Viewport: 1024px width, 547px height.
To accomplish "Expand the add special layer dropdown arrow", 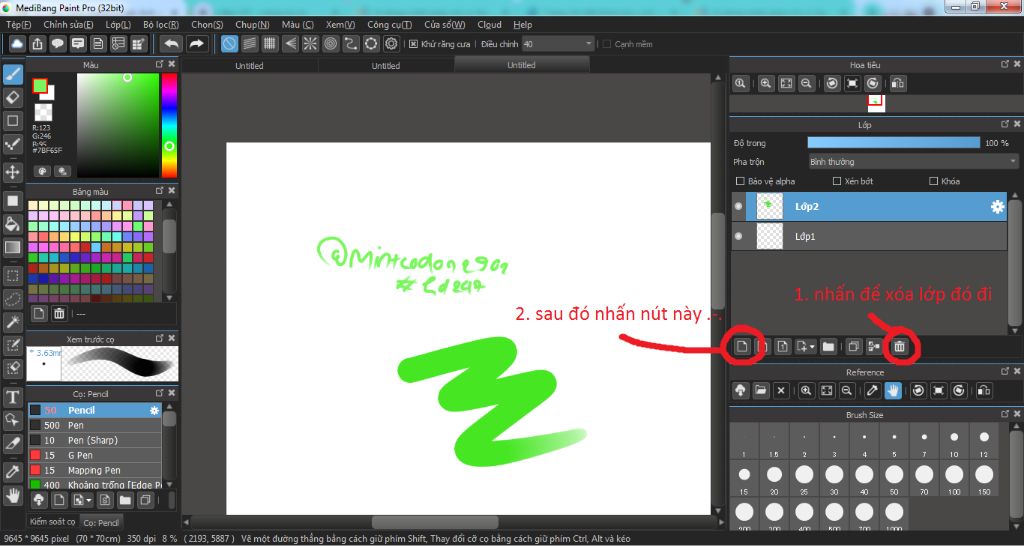I will (x=812, y=347).
